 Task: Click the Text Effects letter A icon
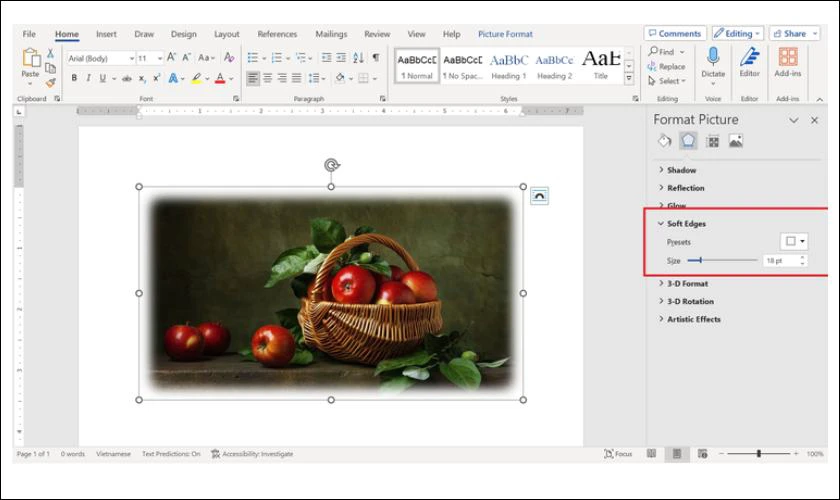point(173,79)
